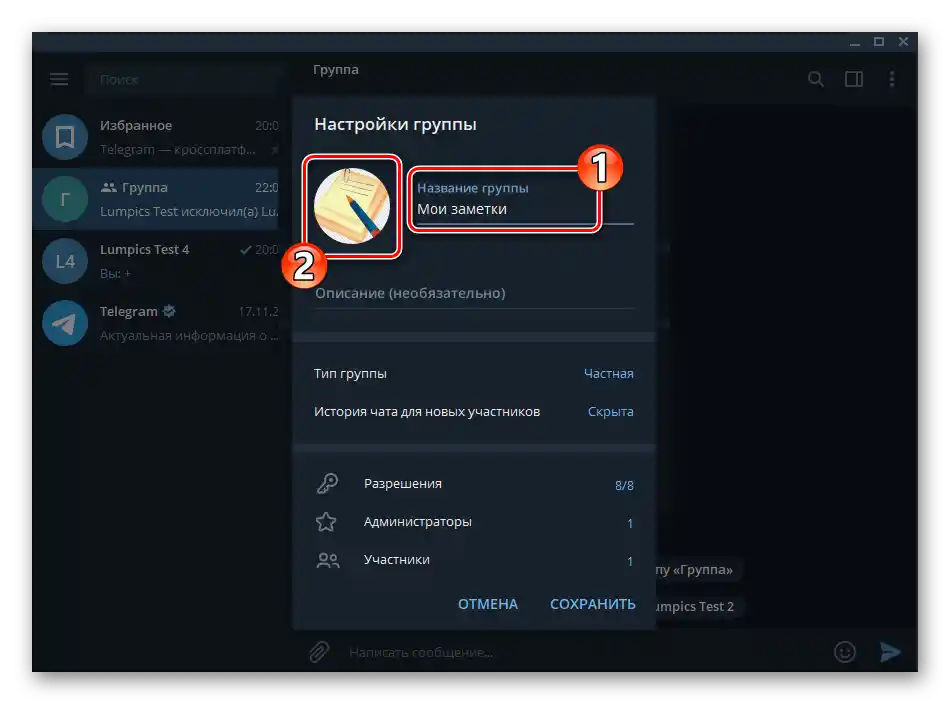Image resolution: width=950 pixels, height=704 pixels.
Task: Click the people icon beside Участники
Action: 328,559
